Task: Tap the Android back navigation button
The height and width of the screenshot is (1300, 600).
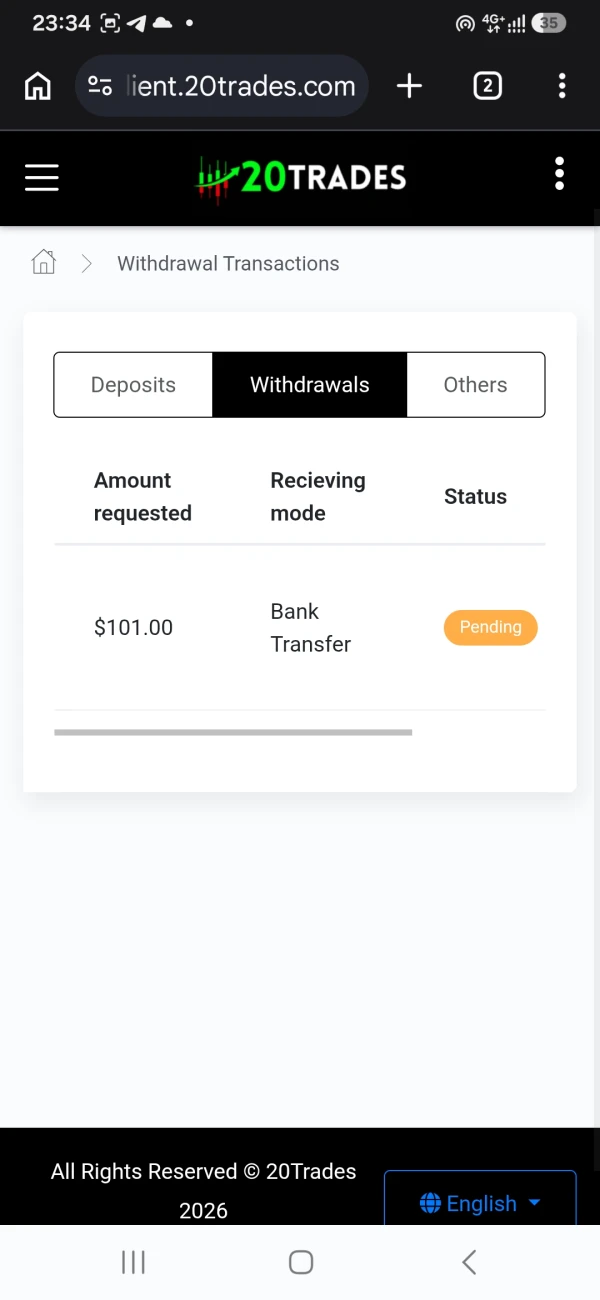Action: point(468,1262)
